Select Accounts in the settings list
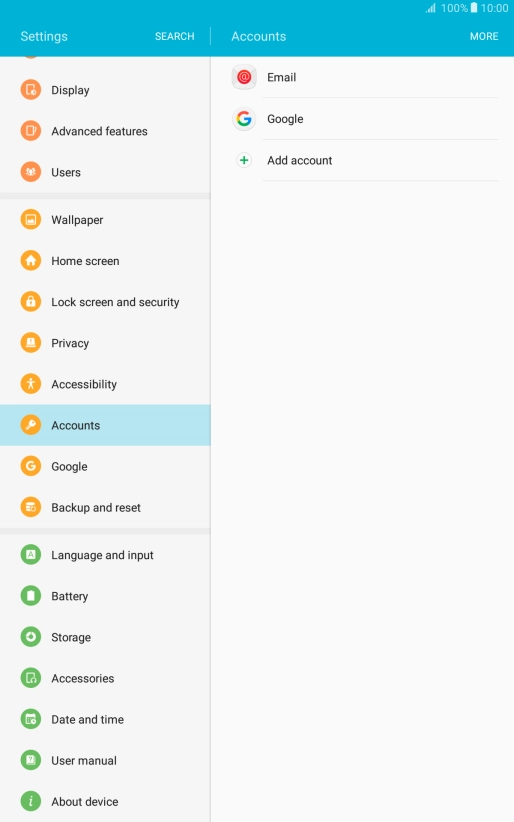Screen dimensions: 514x822 [x=105, y=425]
